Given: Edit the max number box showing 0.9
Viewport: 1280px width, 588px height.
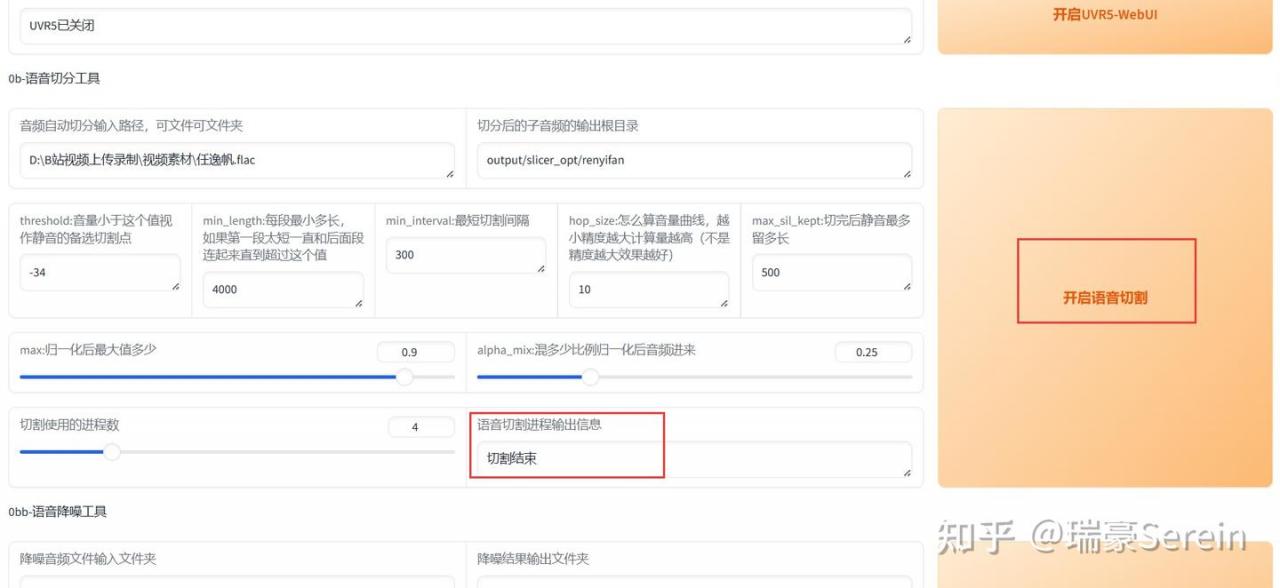Looking at the screenshot, I should [x=416, y=352].
